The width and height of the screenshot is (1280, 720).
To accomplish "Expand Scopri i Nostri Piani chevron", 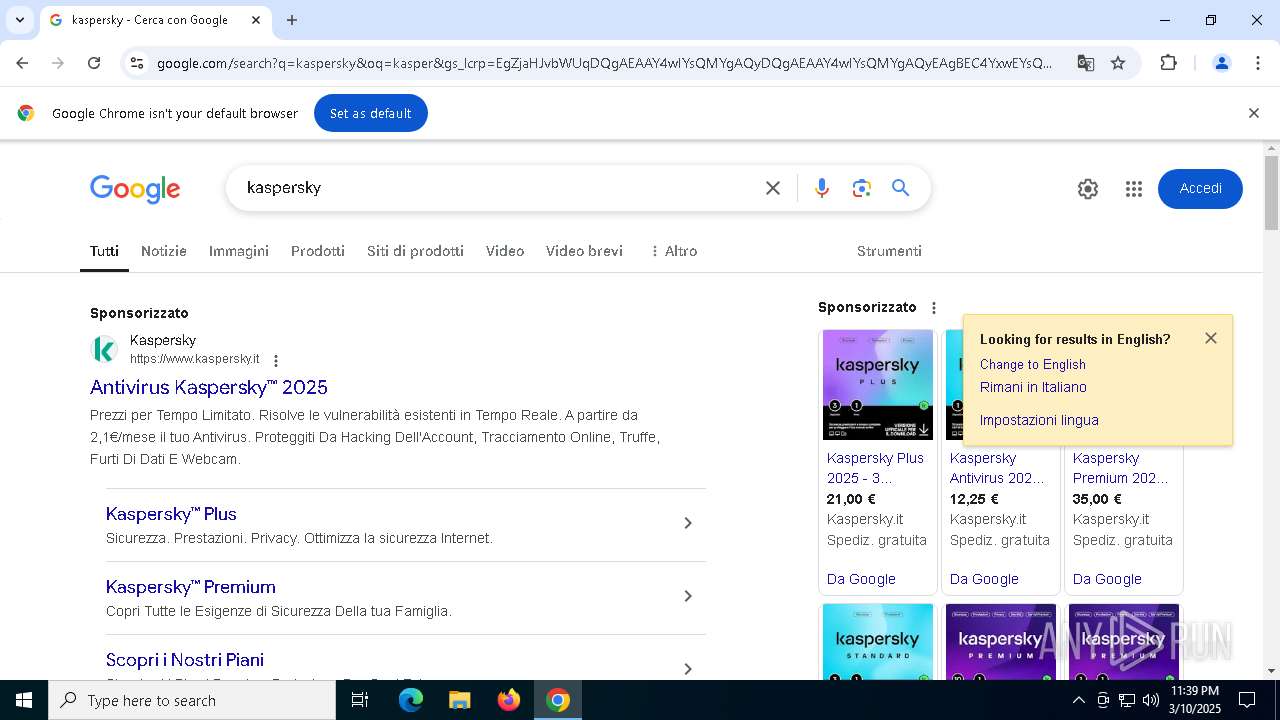I will (x=687, y=669).
